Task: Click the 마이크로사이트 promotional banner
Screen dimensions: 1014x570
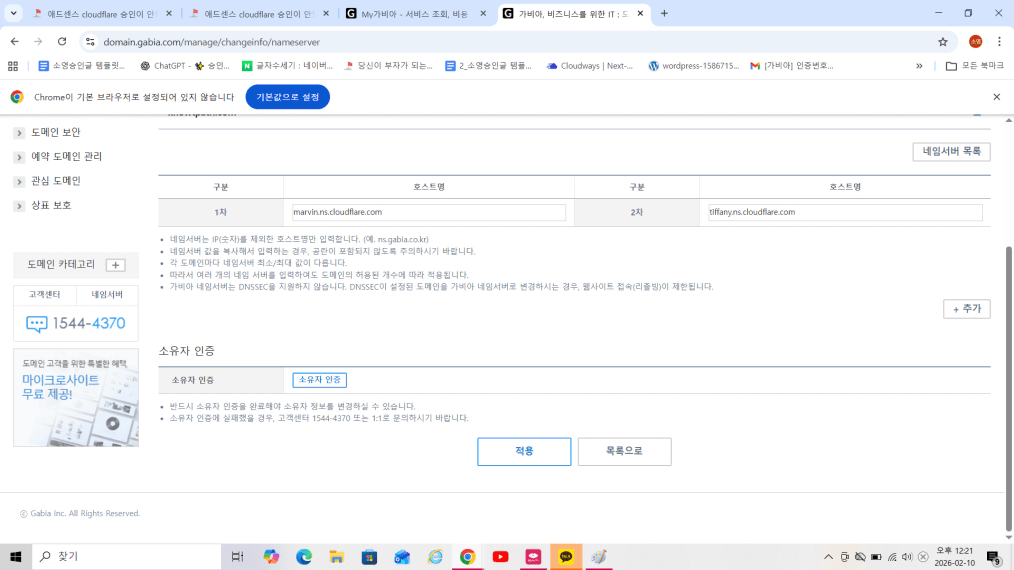Action: (76, 397)
